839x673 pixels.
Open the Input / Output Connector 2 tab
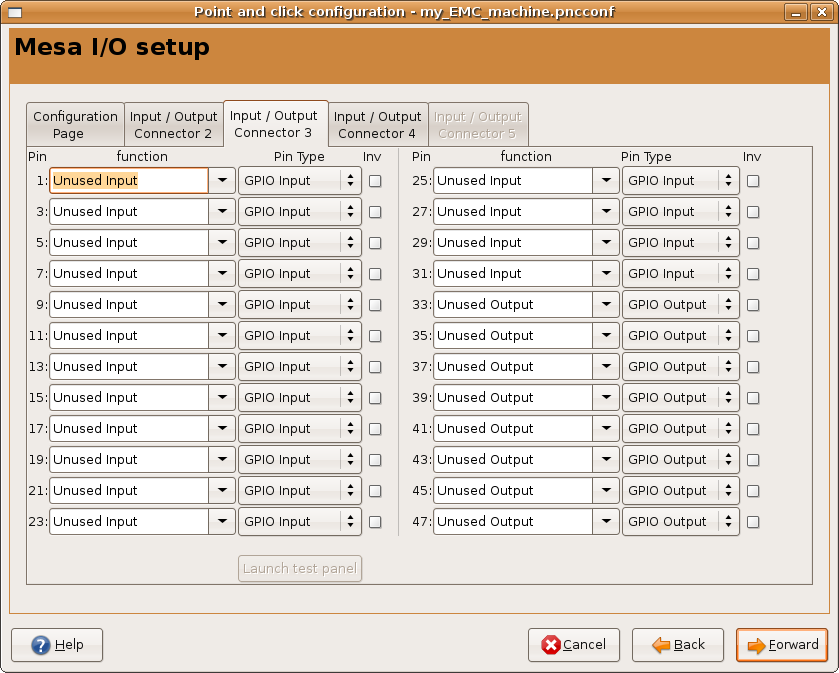coord(173,125)
